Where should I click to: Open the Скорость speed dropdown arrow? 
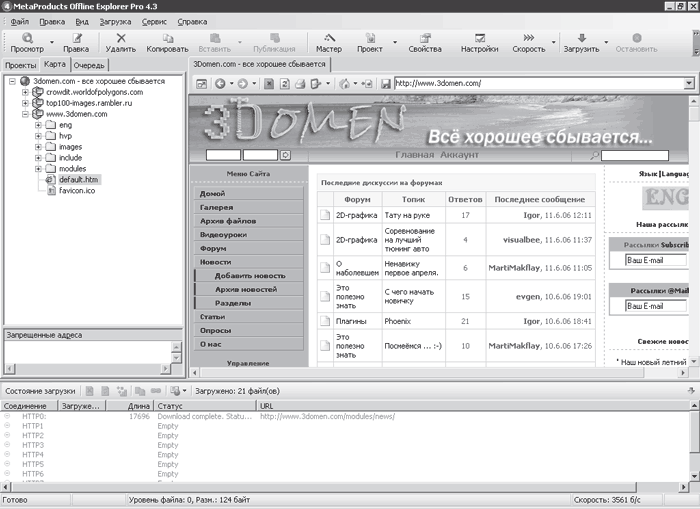coord(554,43)
